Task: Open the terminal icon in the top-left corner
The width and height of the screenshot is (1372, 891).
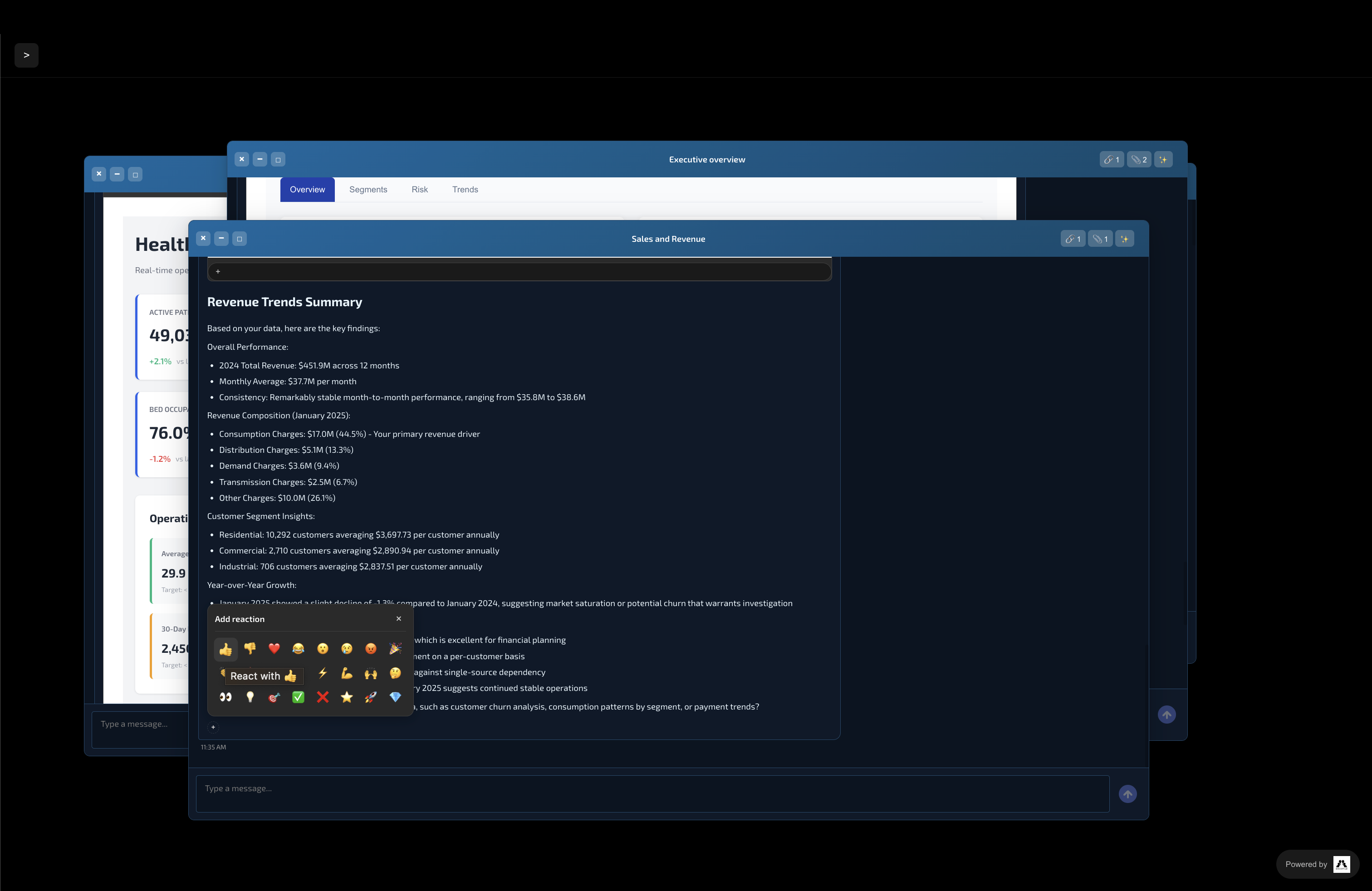Action: coord(26,55)
